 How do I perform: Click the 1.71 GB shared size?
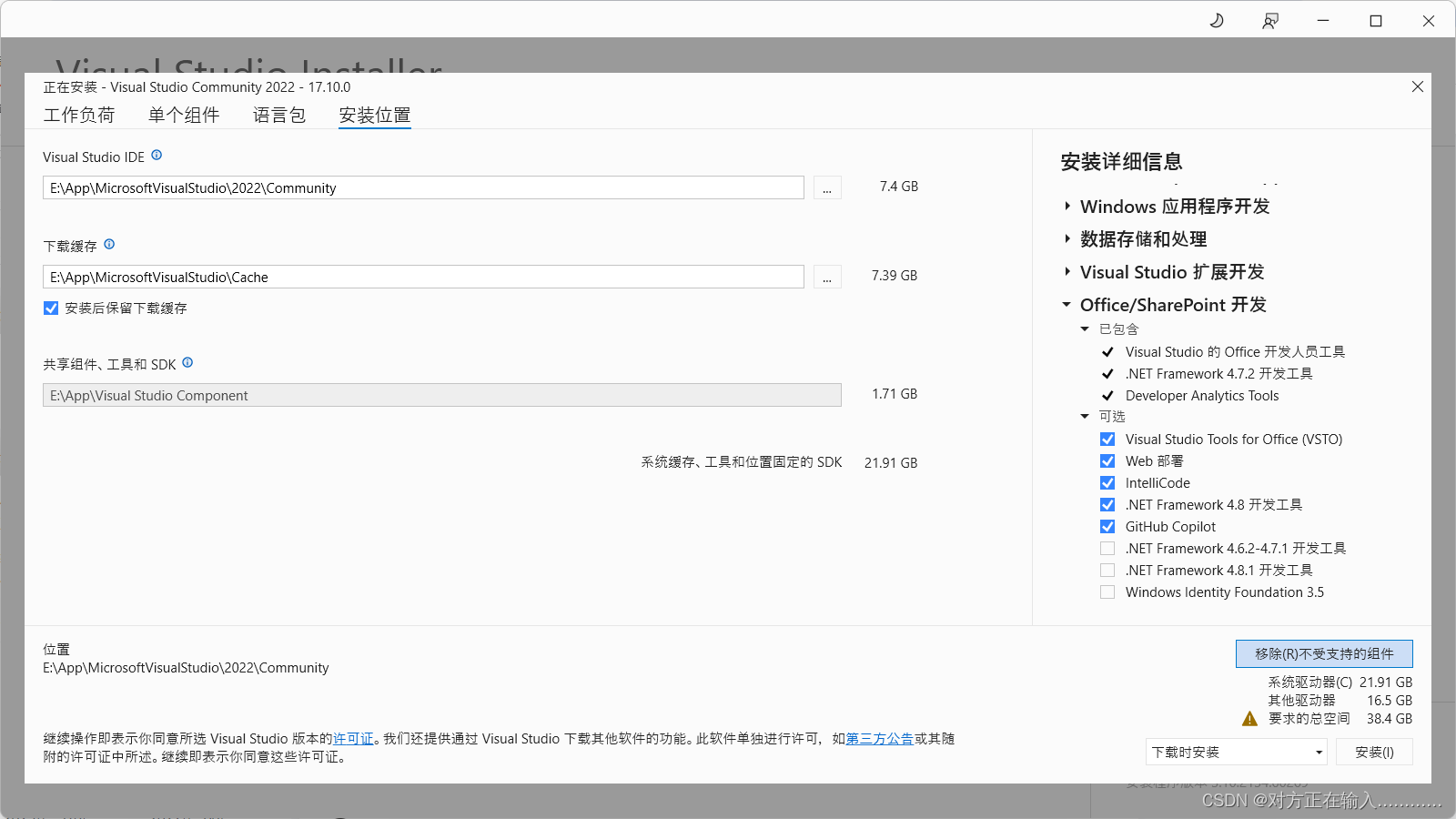[x=895, y=394]
